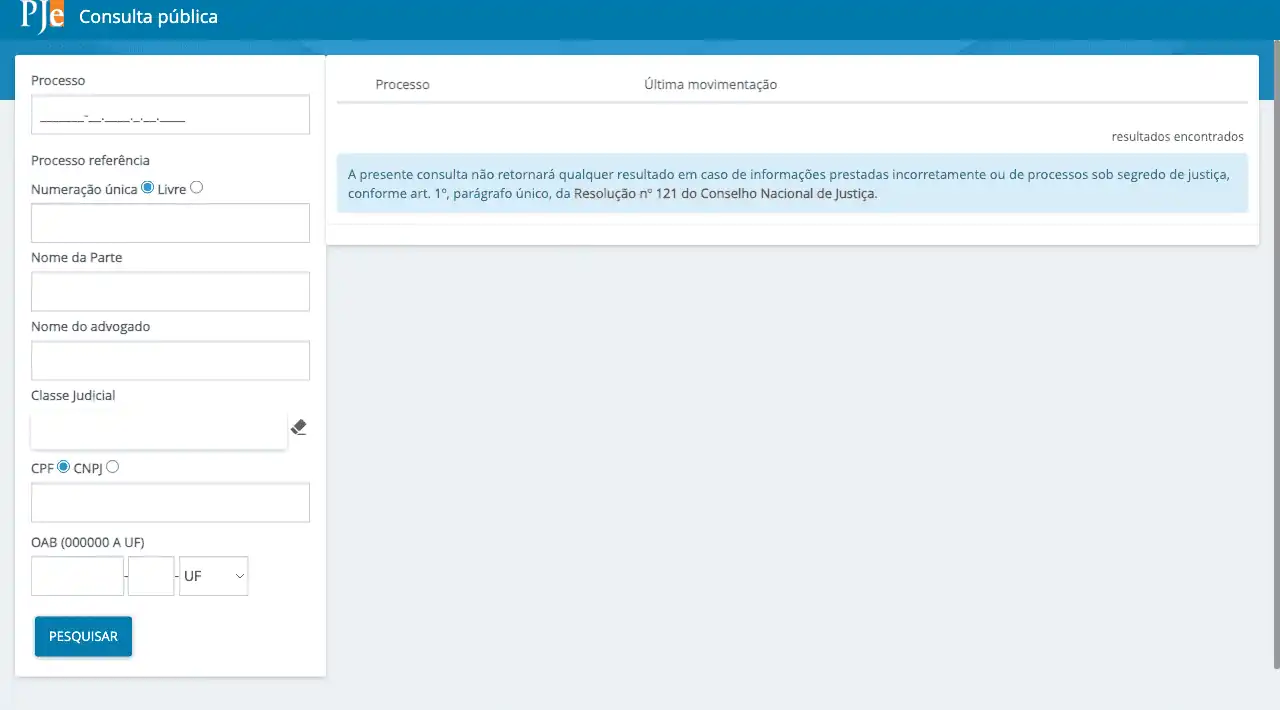Focus the CPF number input box
Image resolution: width=1280 pixels, height=710 pixels.
point(170,503)
